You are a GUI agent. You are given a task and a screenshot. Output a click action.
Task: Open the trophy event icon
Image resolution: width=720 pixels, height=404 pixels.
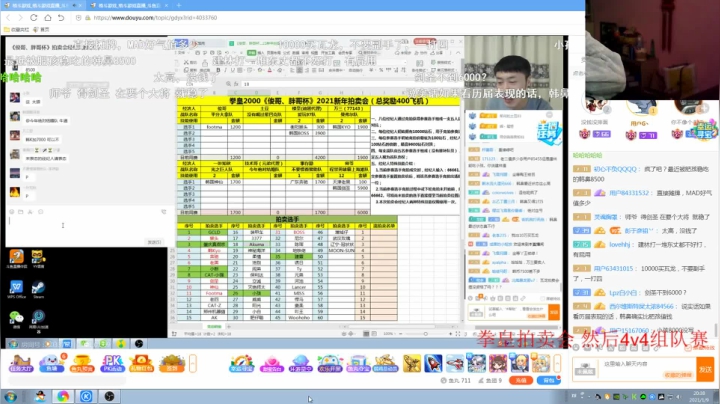point(82,363)
